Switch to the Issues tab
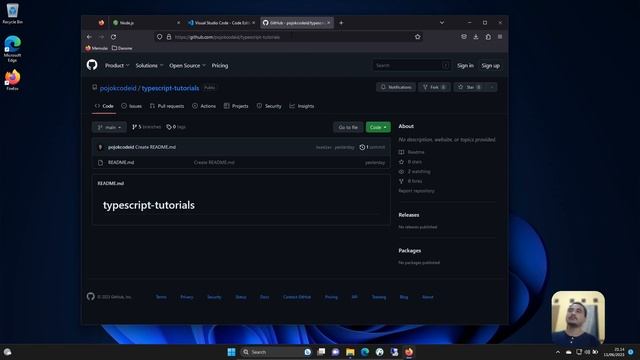640x360 pixels. 131,106
